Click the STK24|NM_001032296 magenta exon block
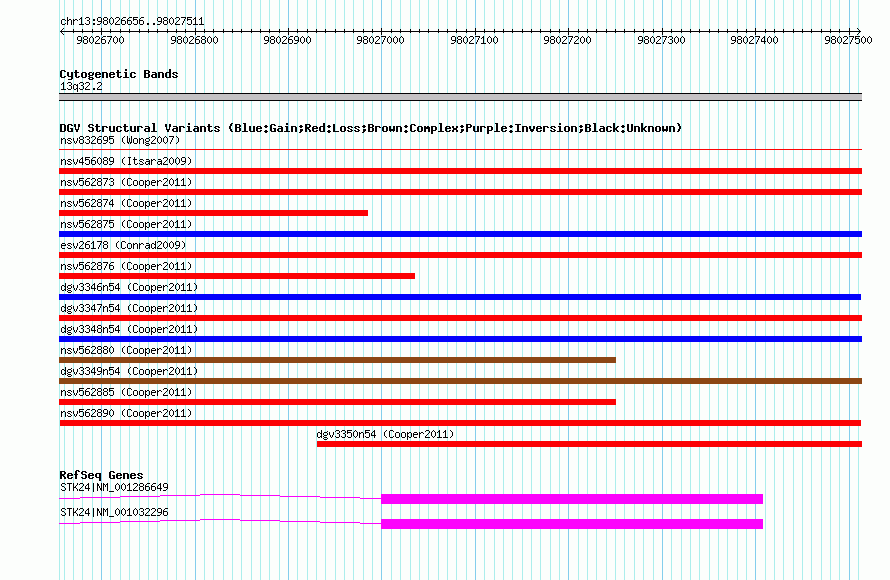The height and width of the screenshot is (580, 890). (572, 524)
